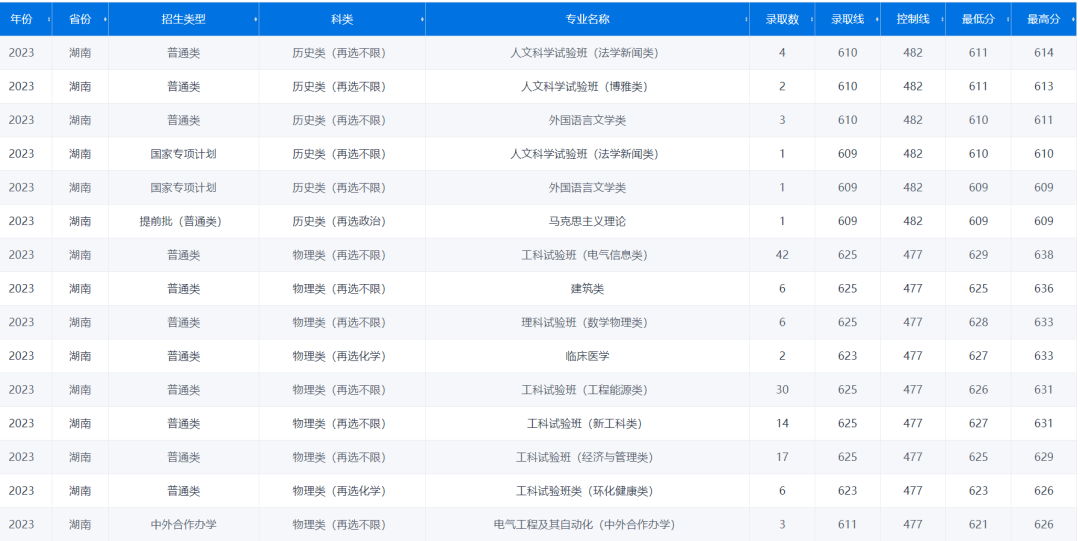Select the 提前批（普通类） enrollment type cell

click(183, 221)
